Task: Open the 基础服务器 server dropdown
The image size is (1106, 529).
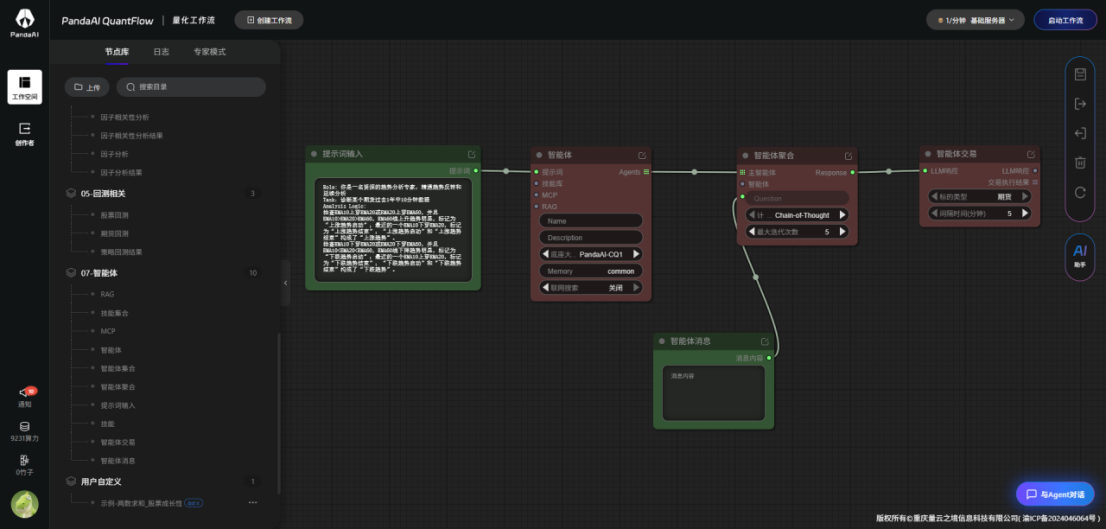Action: tap(975, 20)
